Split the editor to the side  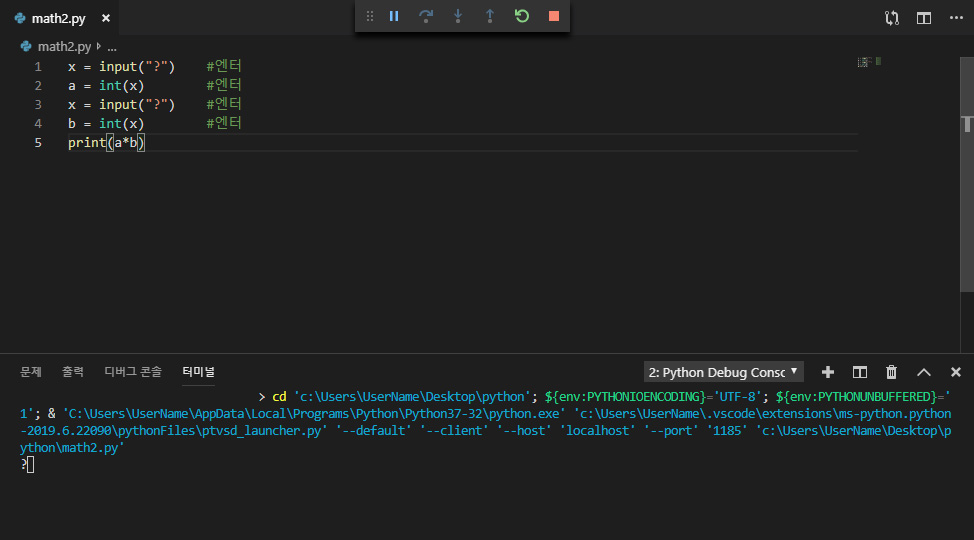coord(924,18)
